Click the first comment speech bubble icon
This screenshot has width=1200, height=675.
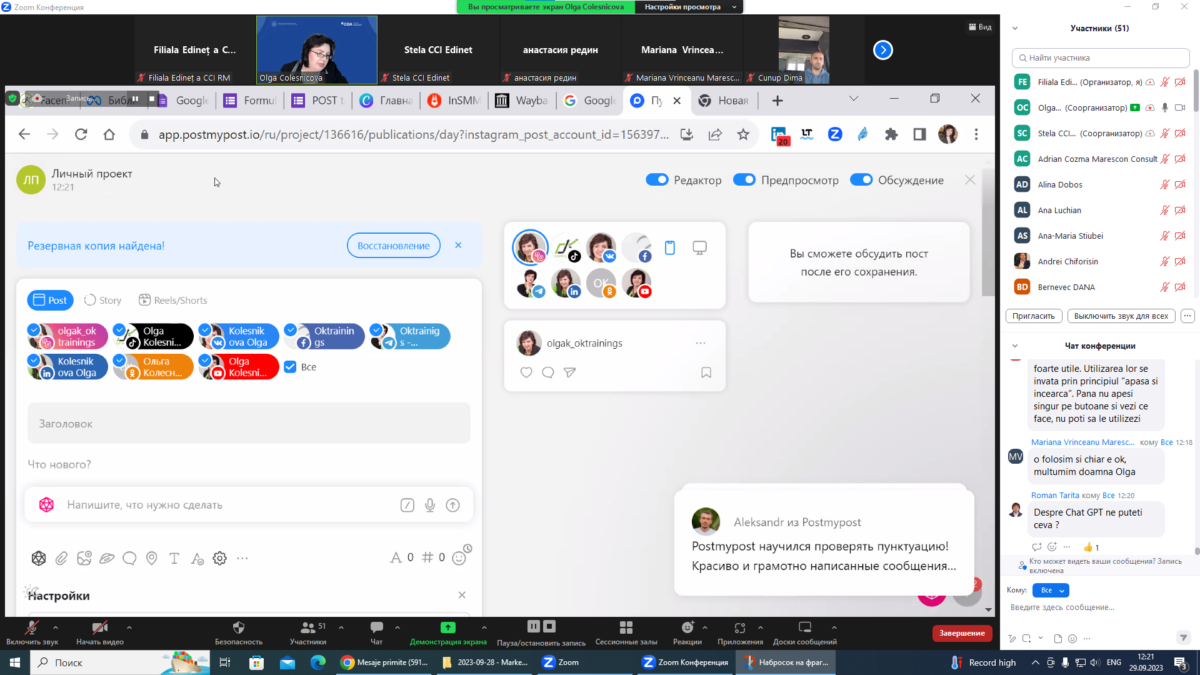tap(129, 558)
